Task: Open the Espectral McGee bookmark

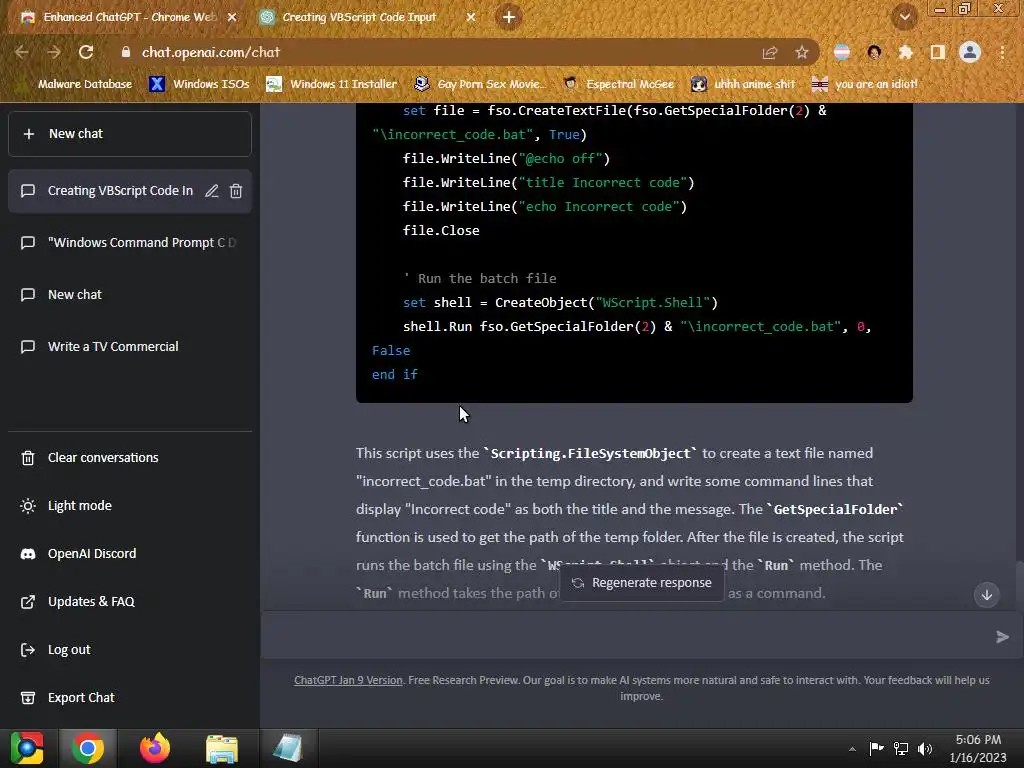Action: point(619,84)
